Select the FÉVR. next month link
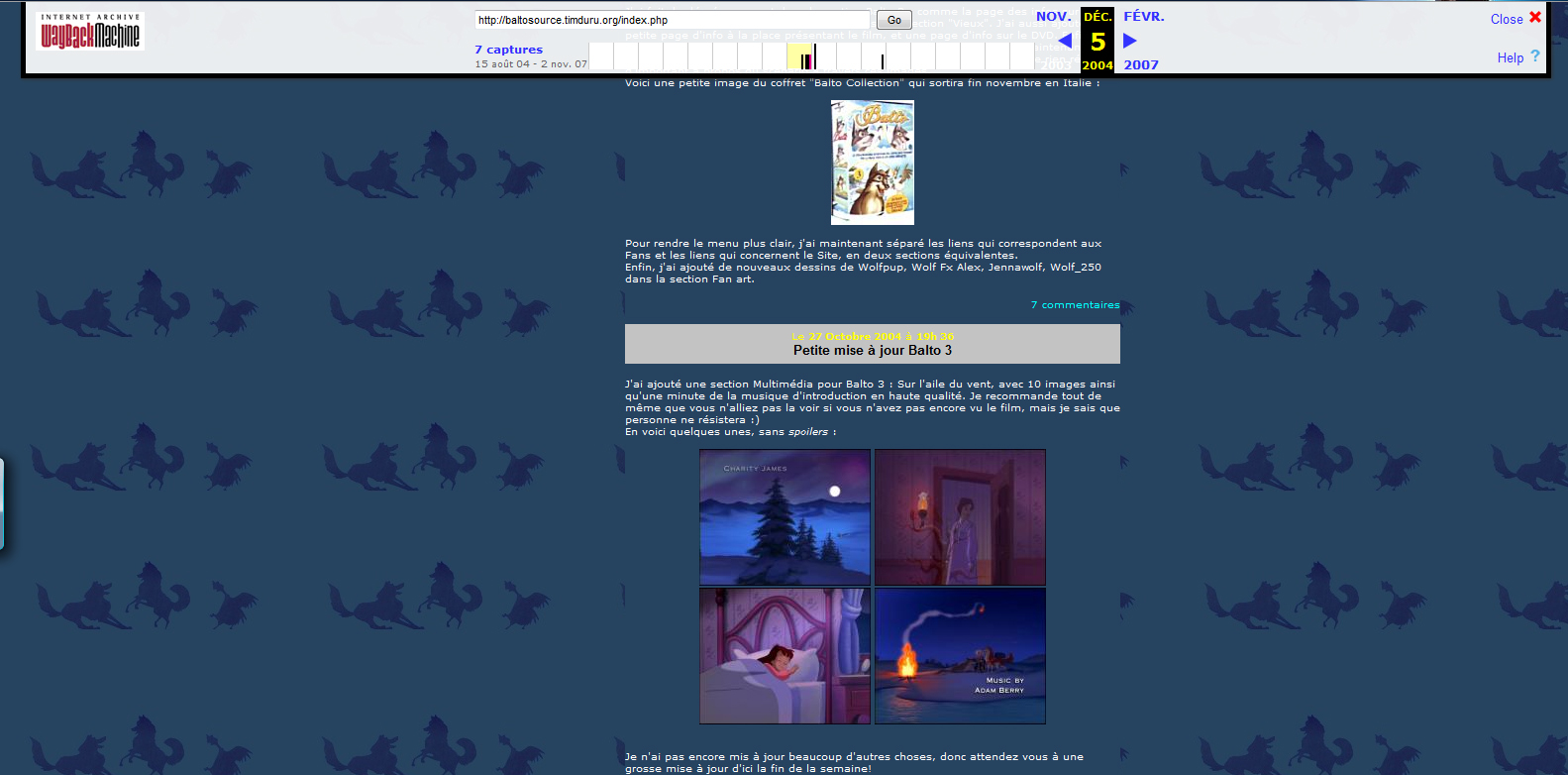 click(1144, 17)
